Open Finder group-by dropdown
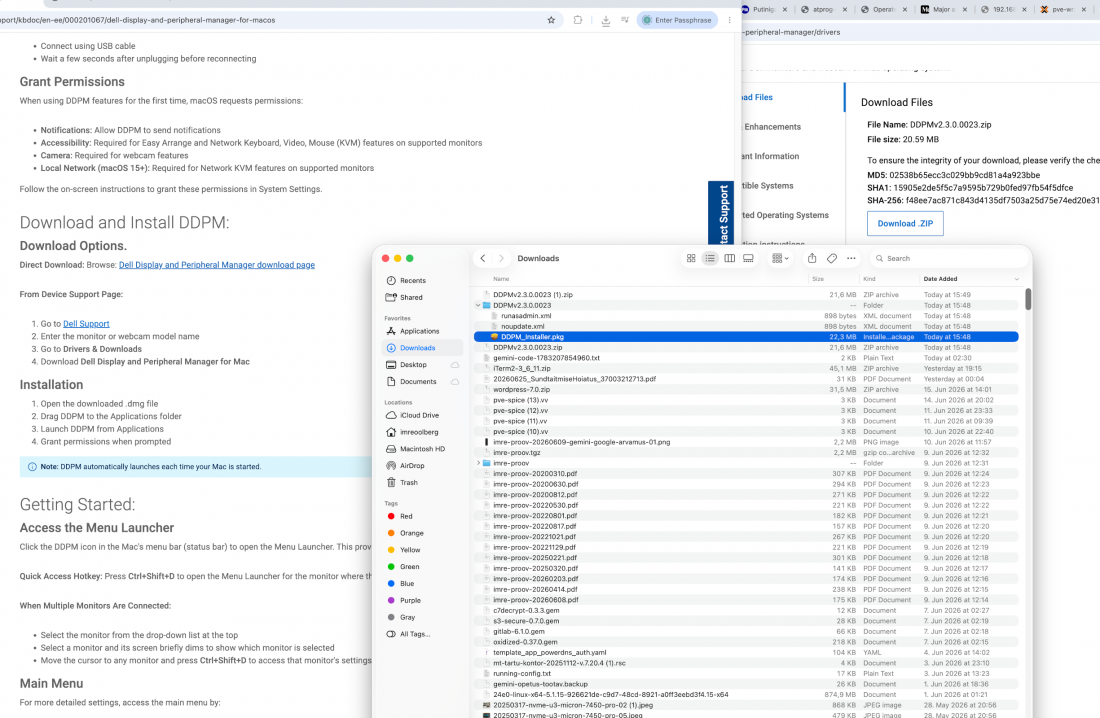1100x718 pixels. (780, 258)
